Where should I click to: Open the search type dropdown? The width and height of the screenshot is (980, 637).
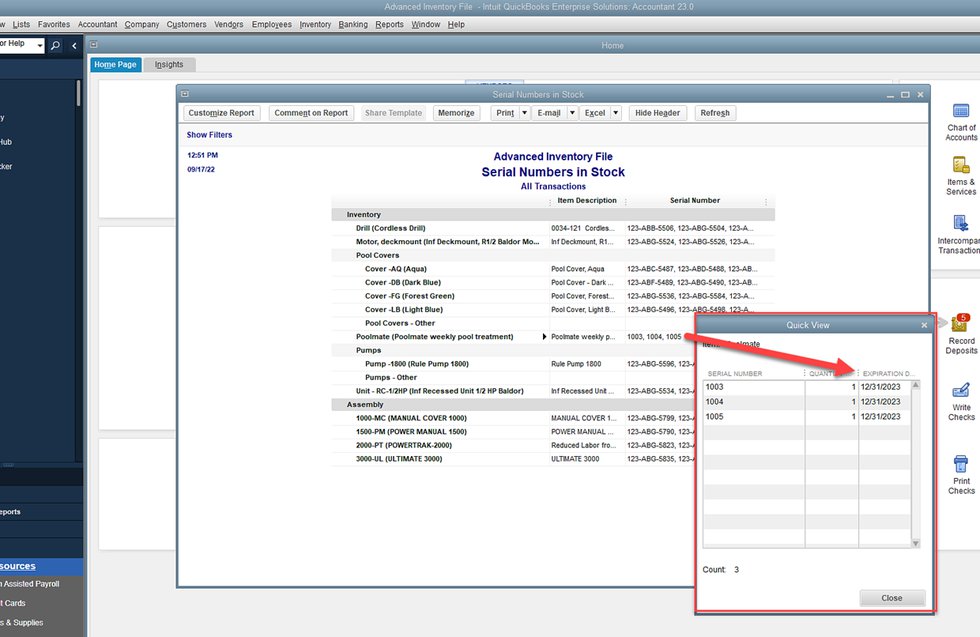40,46
